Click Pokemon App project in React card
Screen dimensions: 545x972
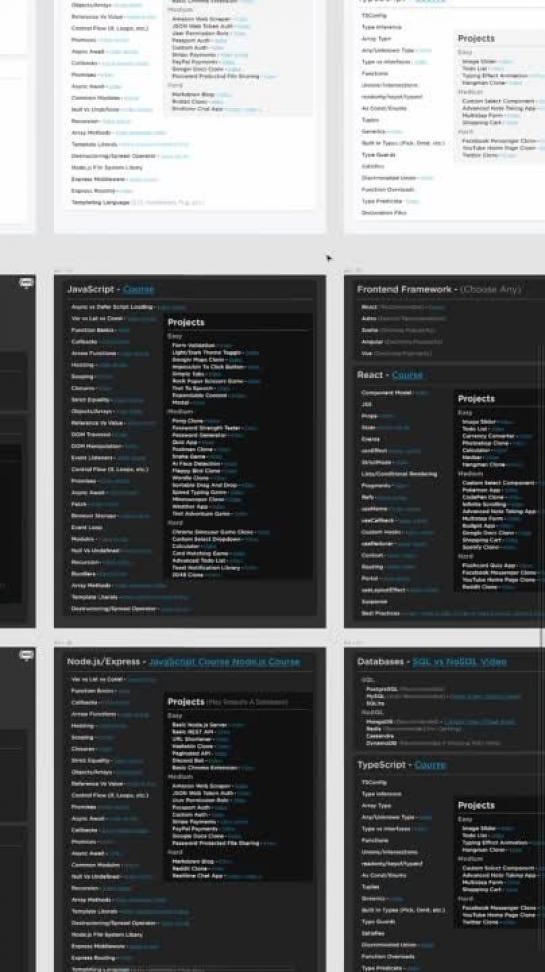(481, 490)
